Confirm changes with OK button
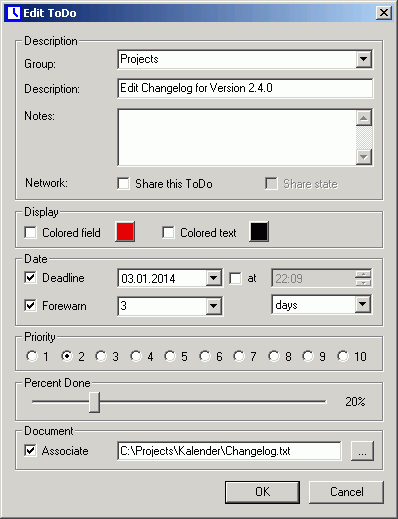This screenshot has height=519, width=398. coord(262,492)
